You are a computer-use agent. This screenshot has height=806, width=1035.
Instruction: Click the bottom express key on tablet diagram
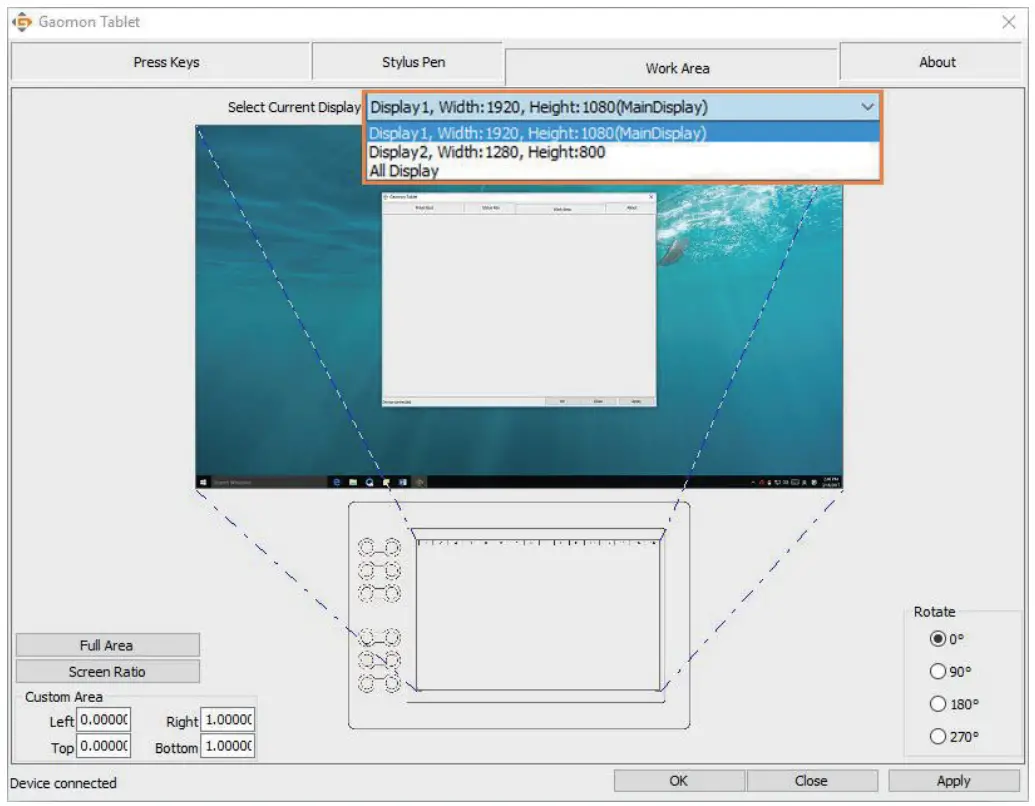click(379, 684)
